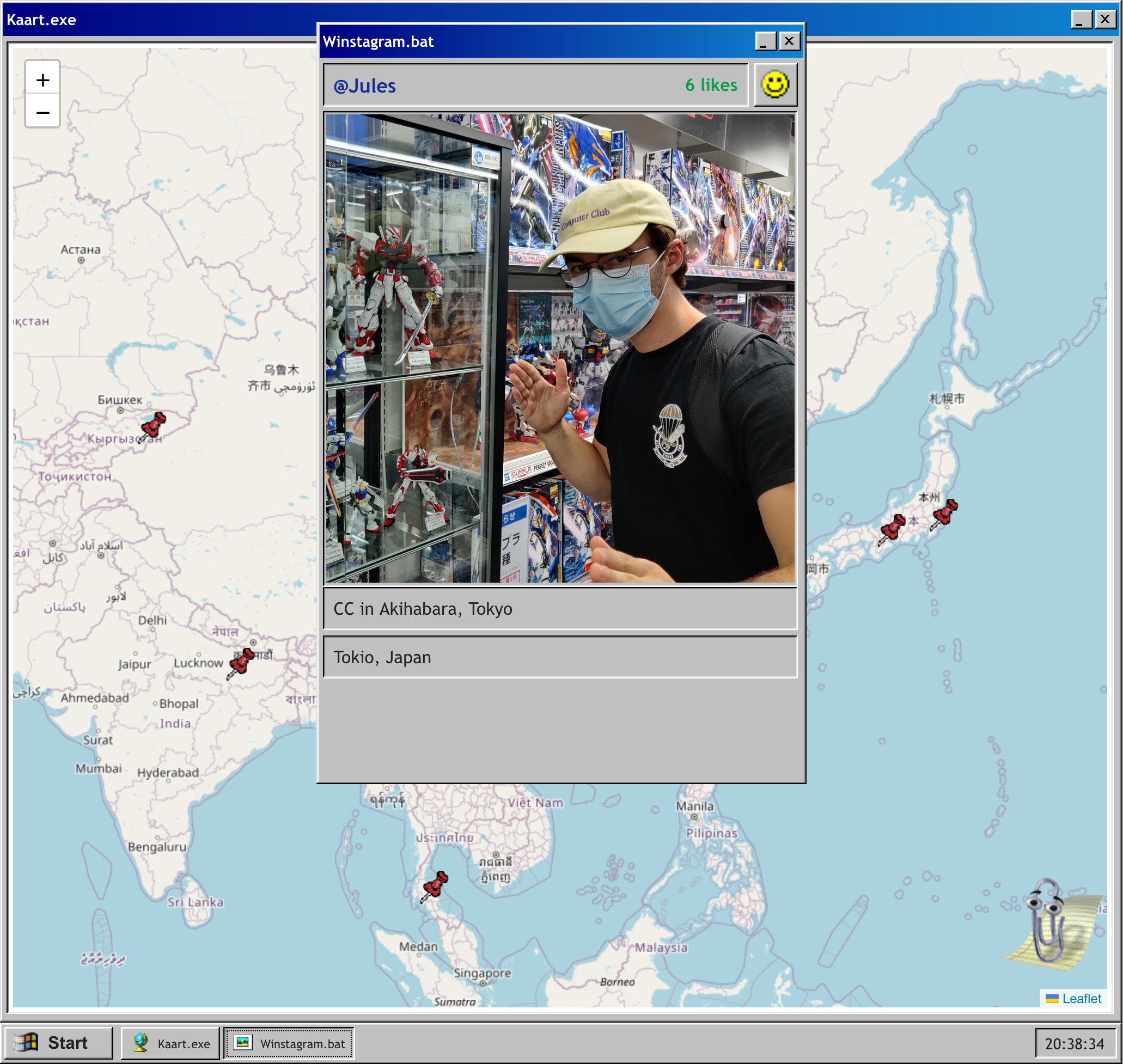Click the Windows logo on Start button
This screenshot has height=1064, width=1123.
(26, 1042)
